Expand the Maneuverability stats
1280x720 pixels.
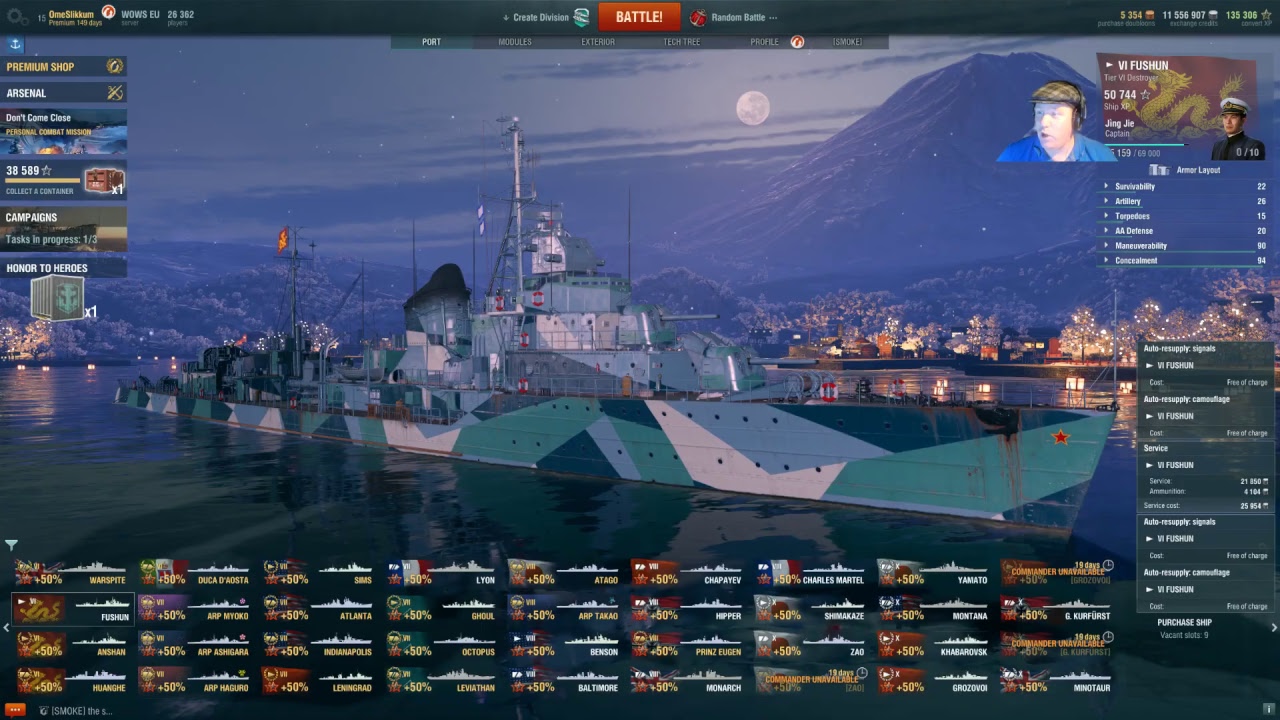(1184, 246)
